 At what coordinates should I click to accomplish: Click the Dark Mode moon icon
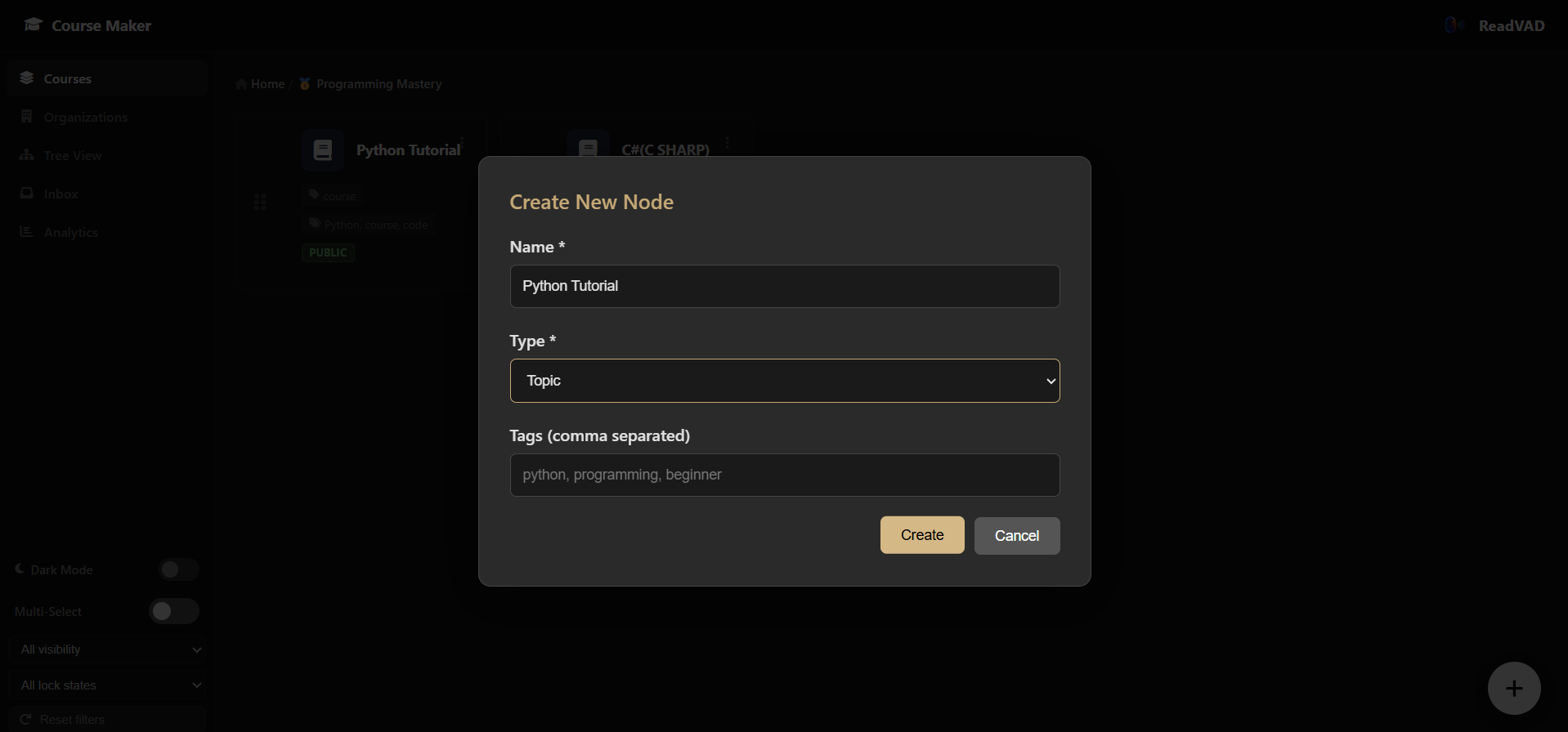tap(20, 569)
